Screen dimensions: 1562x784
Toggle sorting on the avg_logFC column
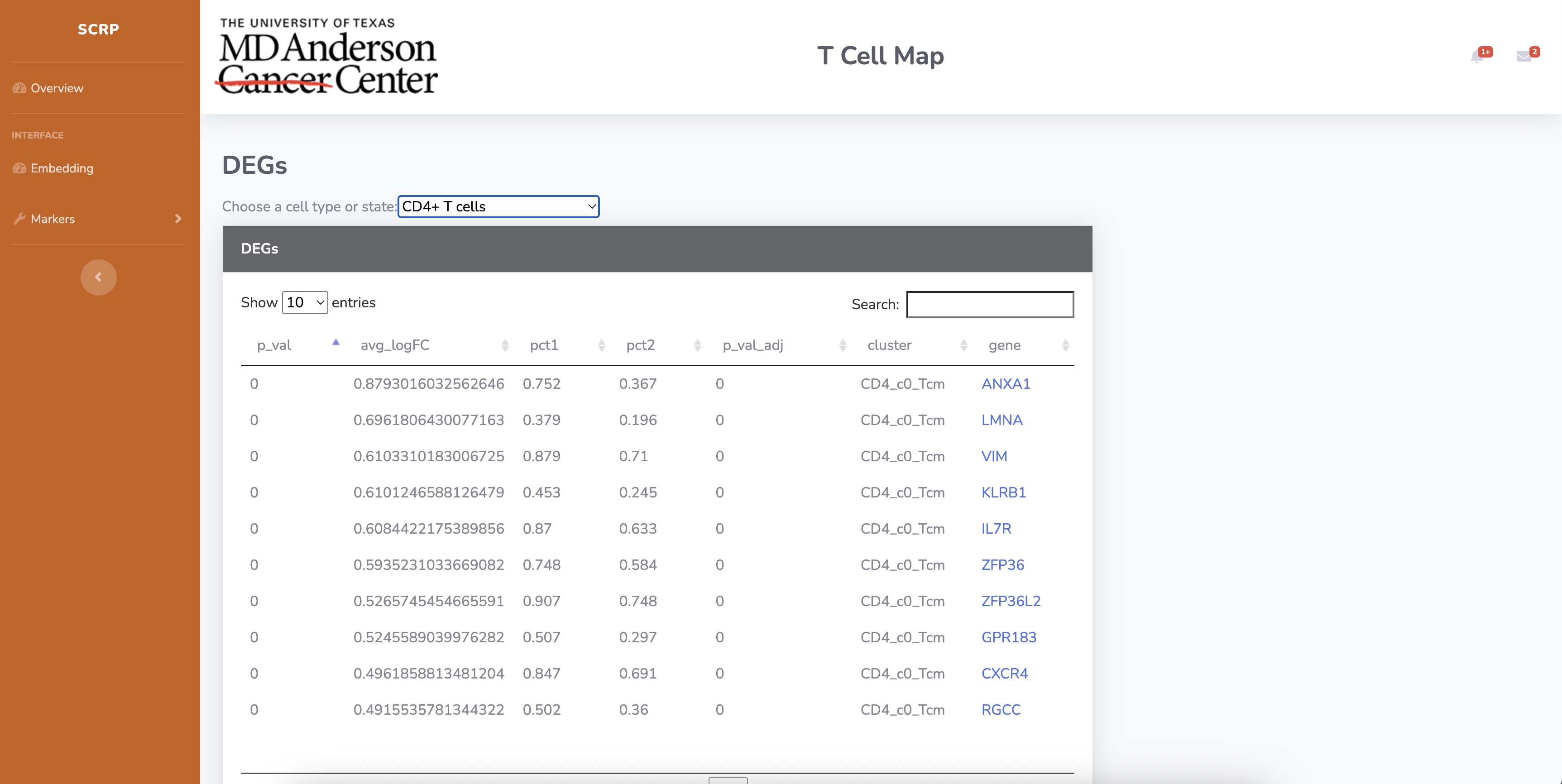click(x=505, y=345)
